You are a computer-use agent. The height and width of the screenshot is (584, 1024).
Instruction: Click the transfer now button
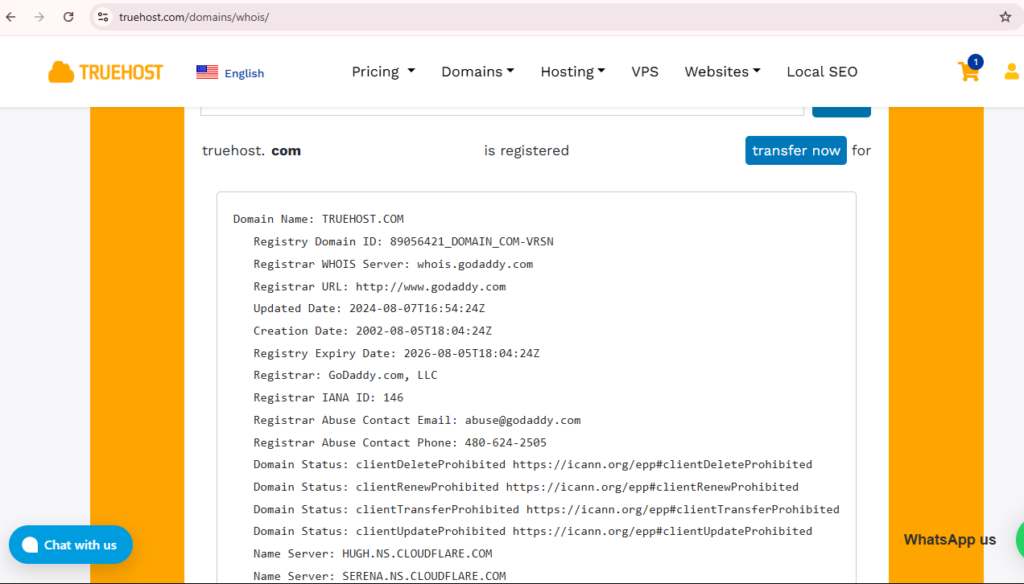(x=795, y=150)
